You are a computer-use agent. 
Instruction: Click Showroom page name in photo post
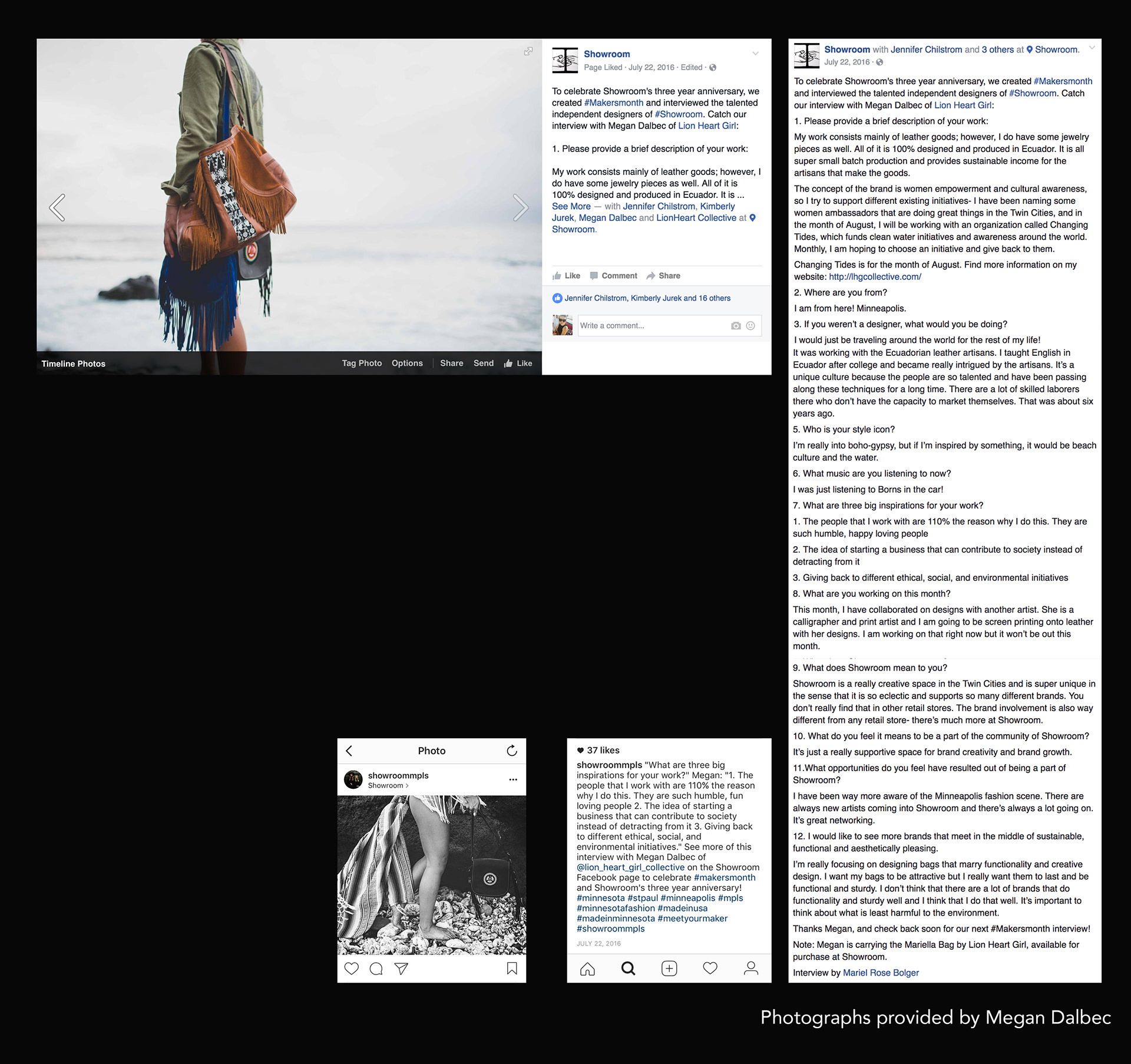pyautogui.click(x=607, y=54)
